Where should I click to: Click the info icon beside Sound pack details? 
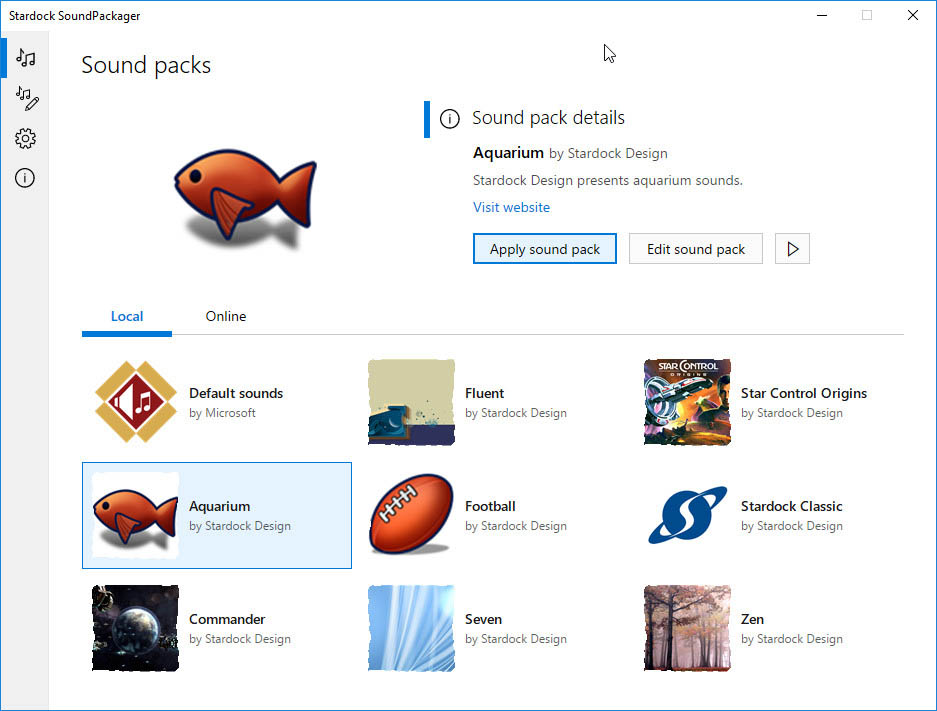(450, 119)
